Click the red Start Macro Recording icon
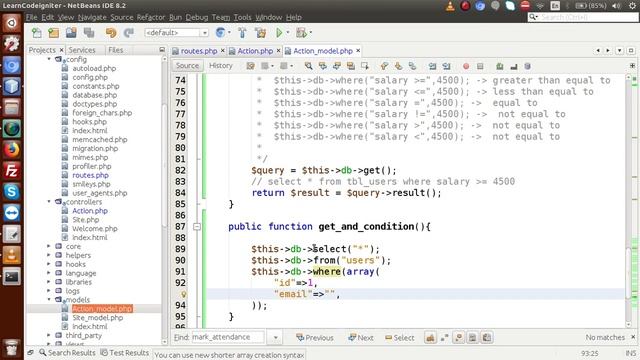 click(466, 66)
